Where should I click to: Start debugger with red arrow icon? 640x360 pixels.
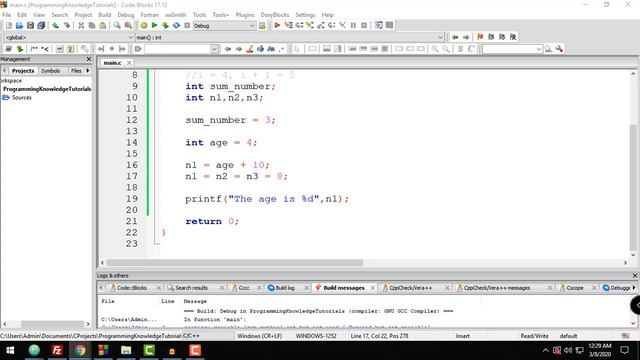coord(277,25)
